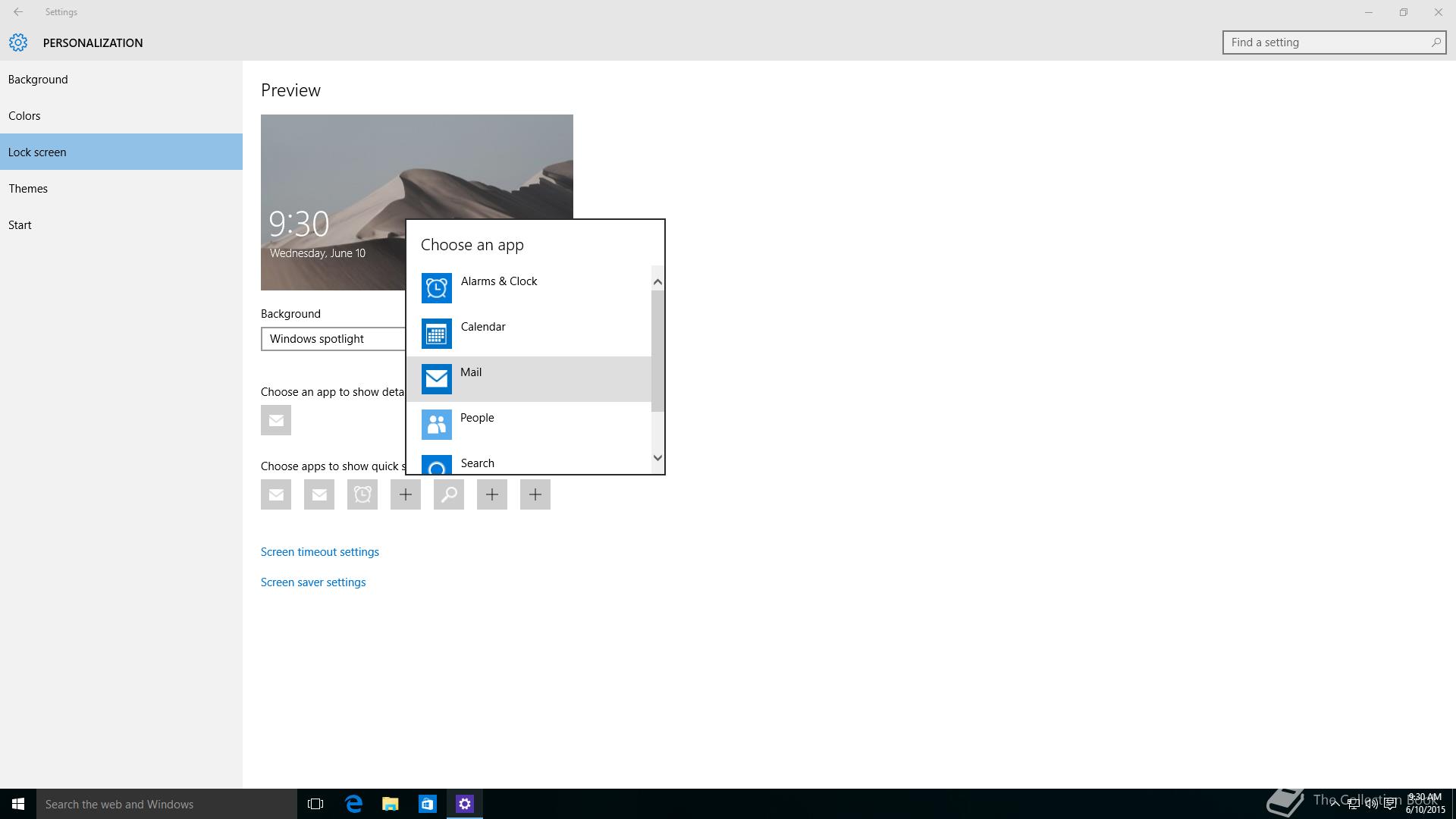Open the Windows spotlight background dropdown
This screenshot has width=1456, height=819.
334,339
